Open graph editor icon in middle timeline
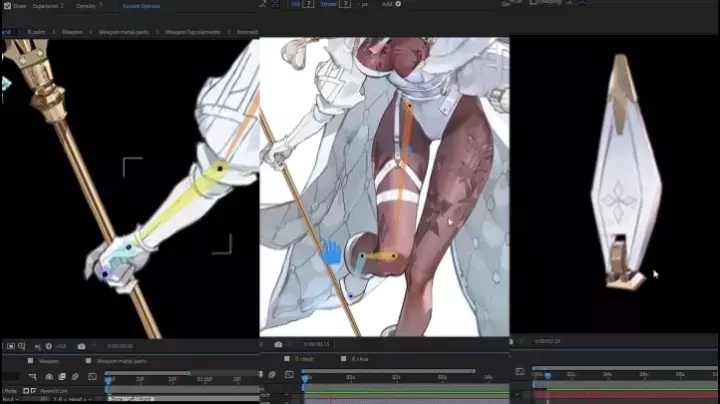Image resolution: width=720 pixels, height=404 pixels. (x=289, y=375)
